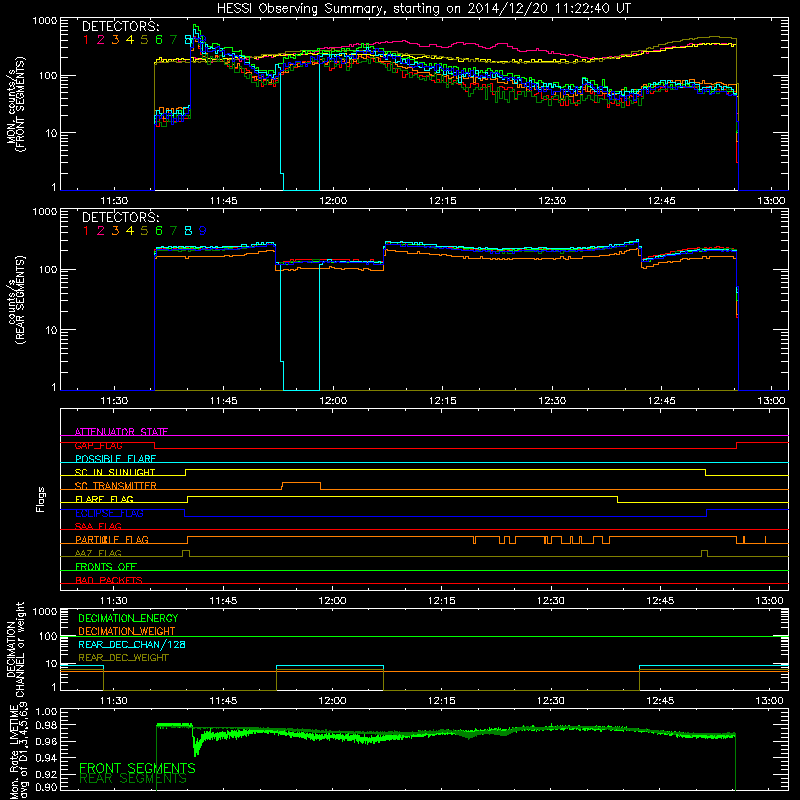Pick detector 3 in the front segments legend

(x=115, y=40)
